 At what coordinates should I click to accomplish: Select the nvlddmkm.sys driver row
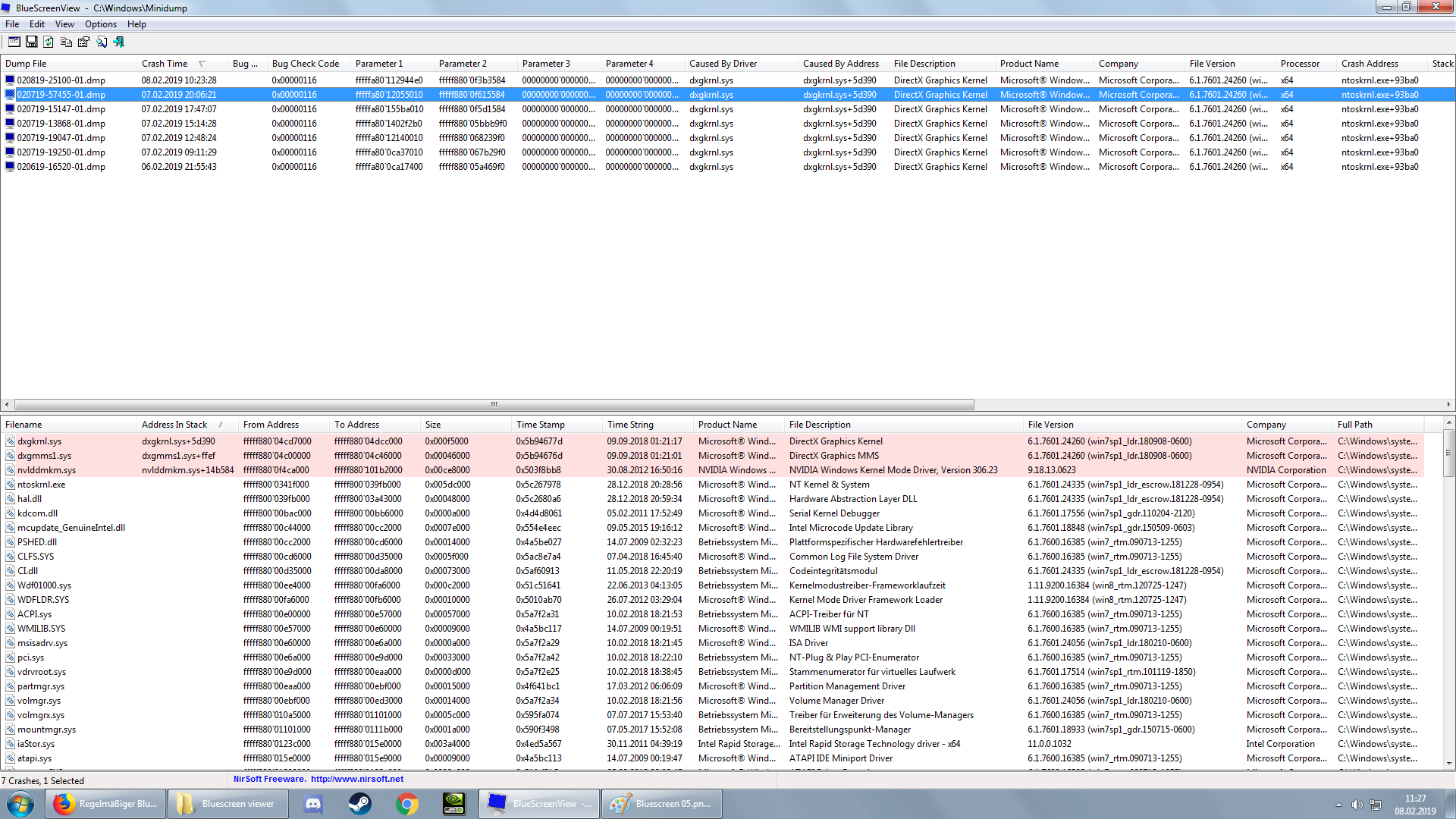[47, 470]
